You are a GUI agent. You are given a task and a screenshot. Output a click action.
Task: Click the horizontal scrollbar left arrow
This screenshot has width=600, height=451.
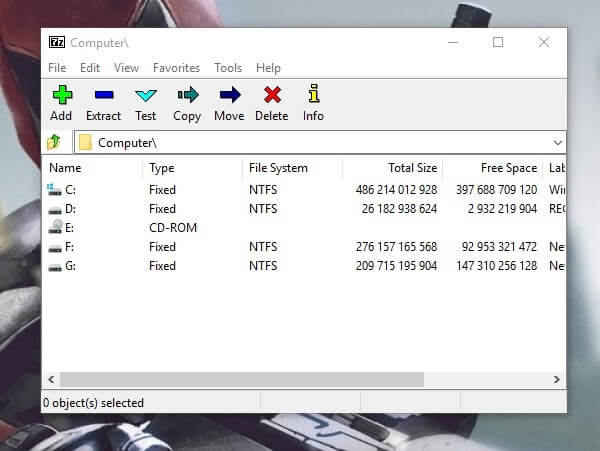[51, 379]
